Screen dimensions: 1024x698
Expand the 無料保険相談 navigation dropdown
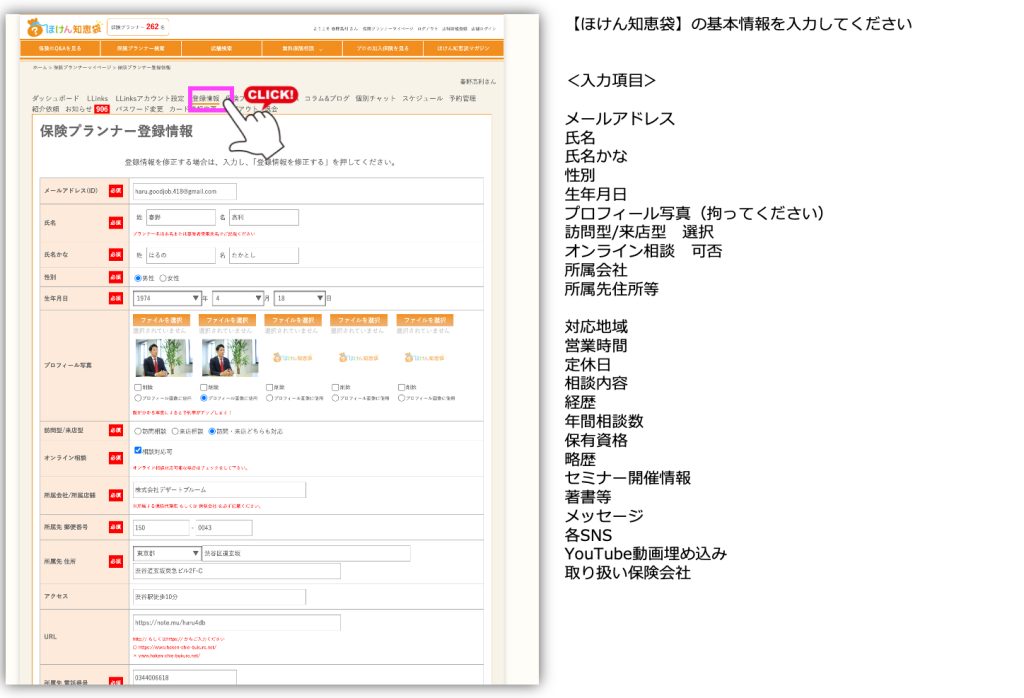tap(302, 48)
